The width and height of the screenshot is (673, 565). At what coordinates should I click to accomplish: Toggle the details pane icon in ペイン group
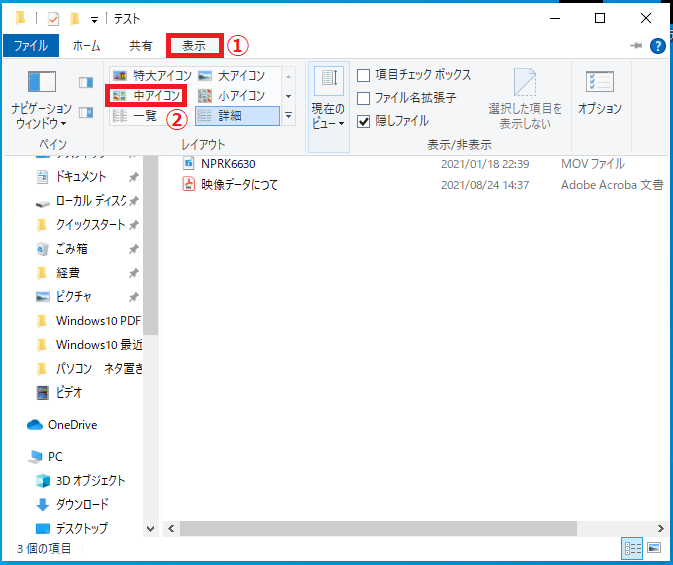pos(86,112)
